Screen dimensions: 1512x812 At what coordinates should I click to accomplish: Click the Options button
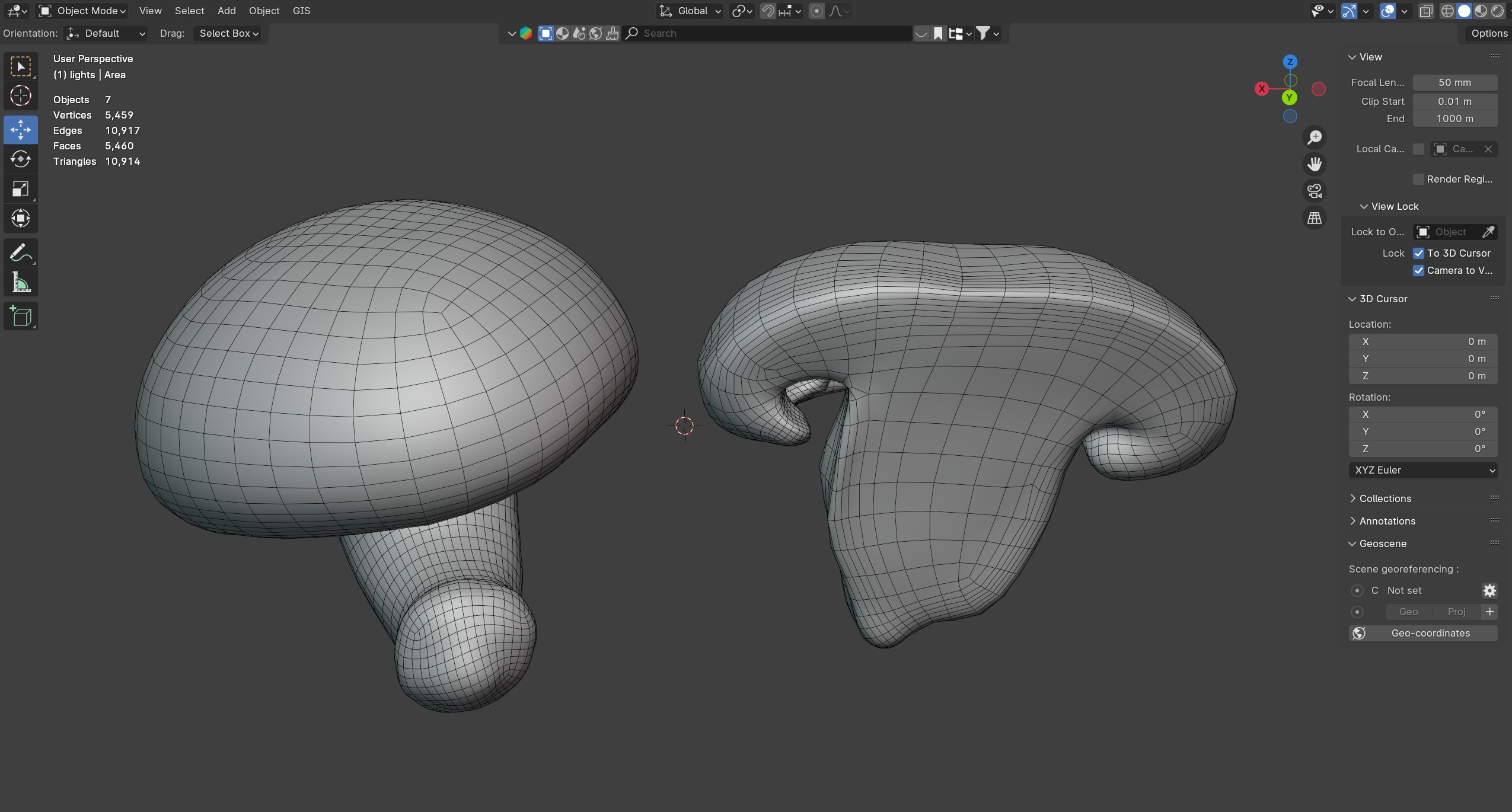[1488, 33]
